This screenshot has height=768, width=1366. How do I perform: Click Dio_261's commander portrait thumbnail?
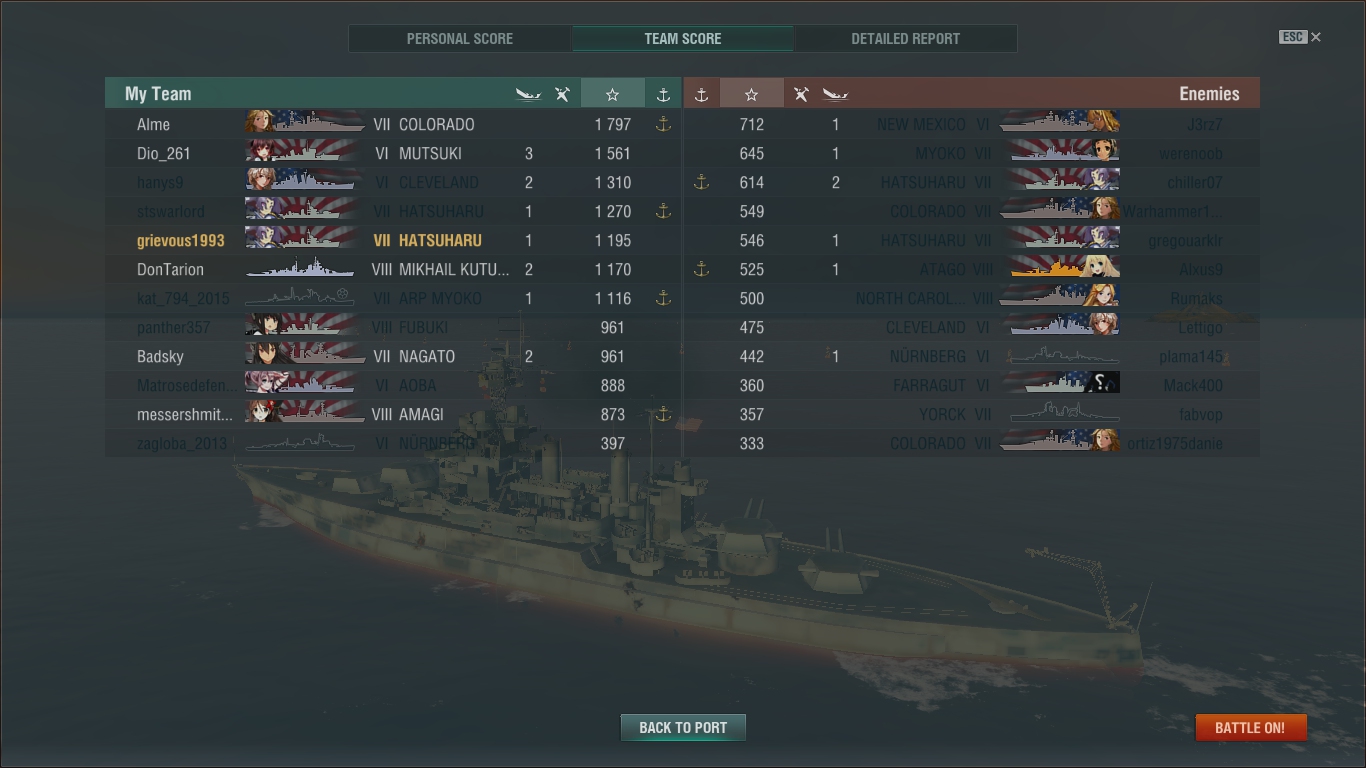point(261,153)
